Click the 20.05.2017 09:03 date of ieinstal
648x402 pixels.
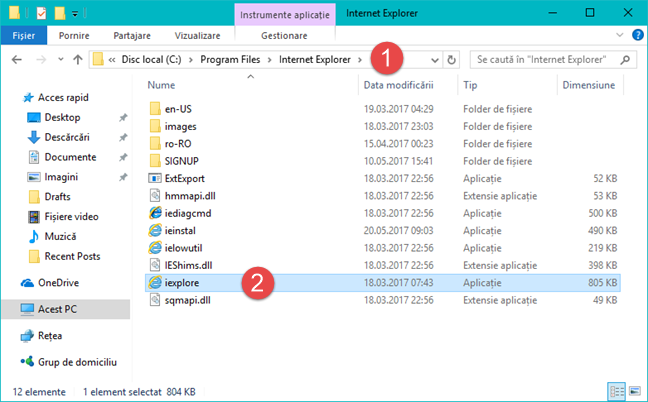398,231
